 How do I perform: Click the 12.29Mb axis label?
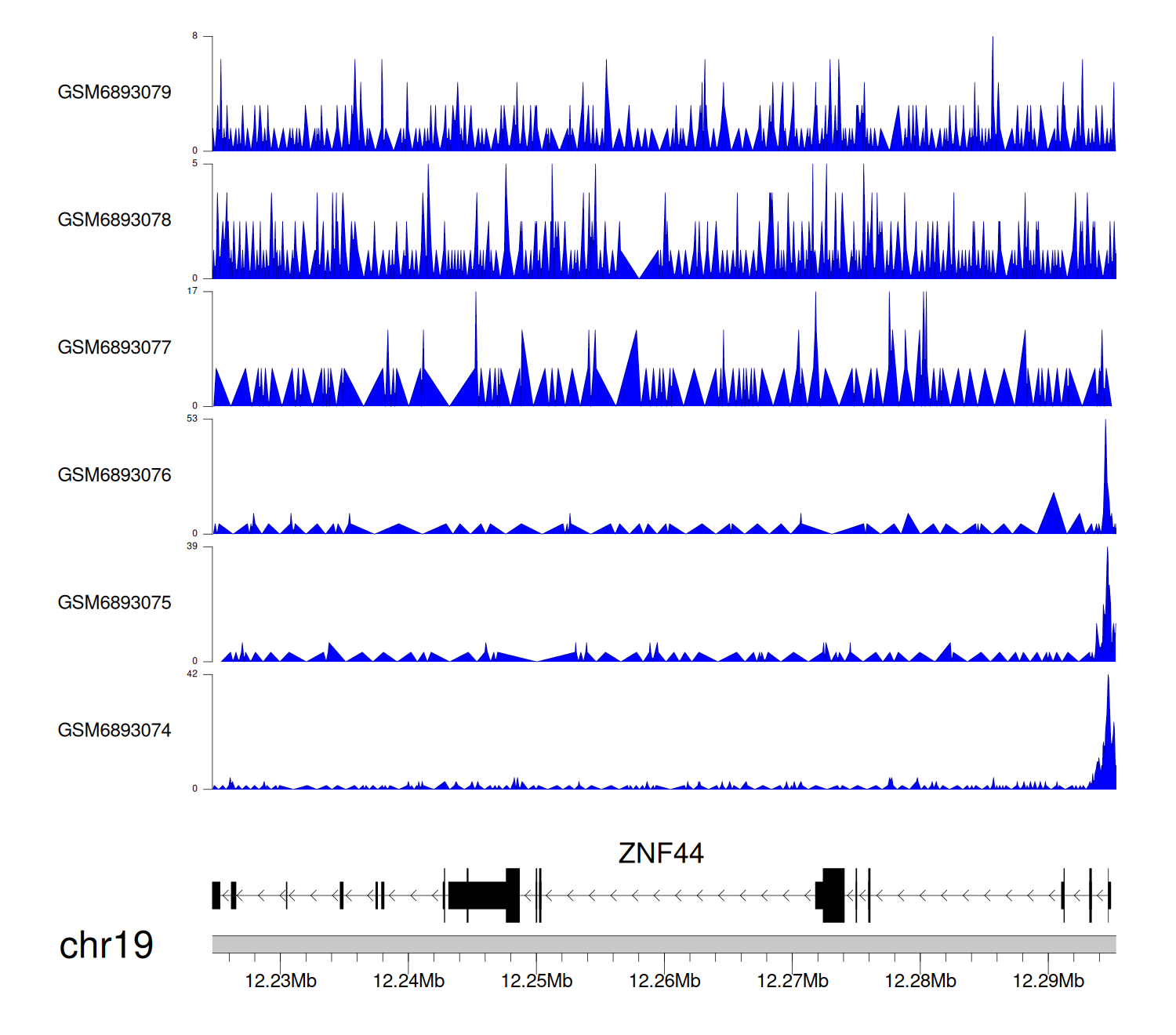1048,981
